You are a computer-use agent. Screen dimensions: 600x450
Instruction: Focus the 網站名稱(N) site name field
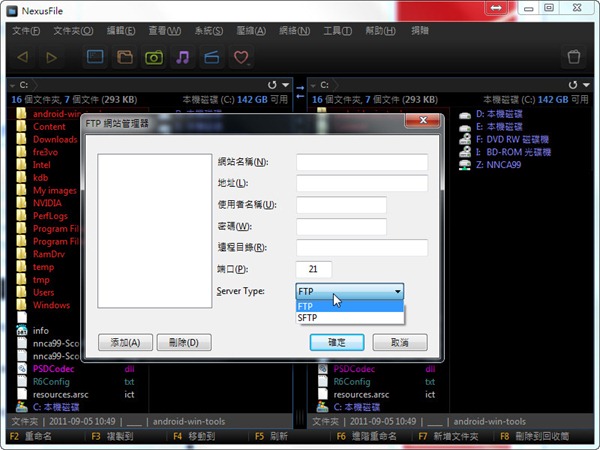point(362,162)
